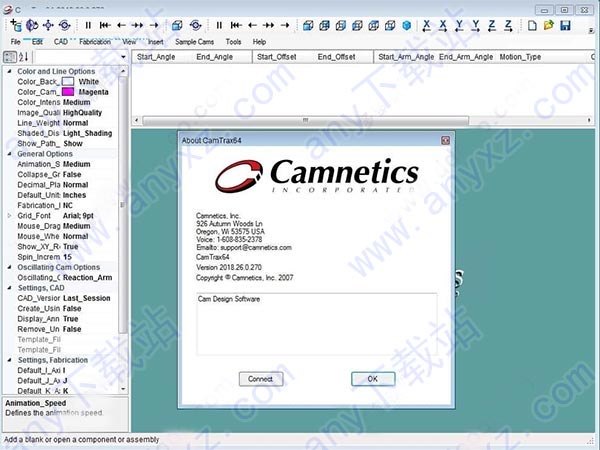Save with the blue floppy disk icon
The height and width of the screenshot is (450, 600).
565,26
